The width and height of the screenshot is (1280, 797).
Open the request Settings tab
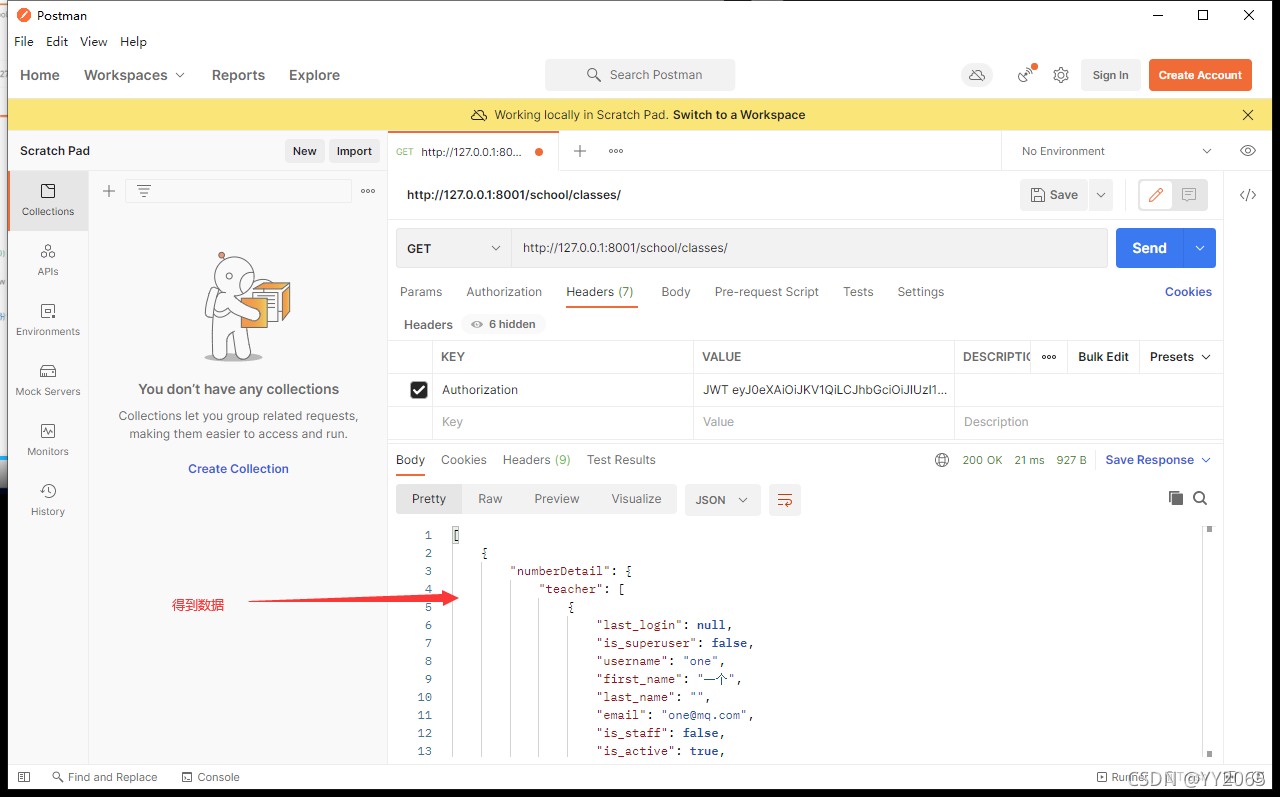point(921,292)
